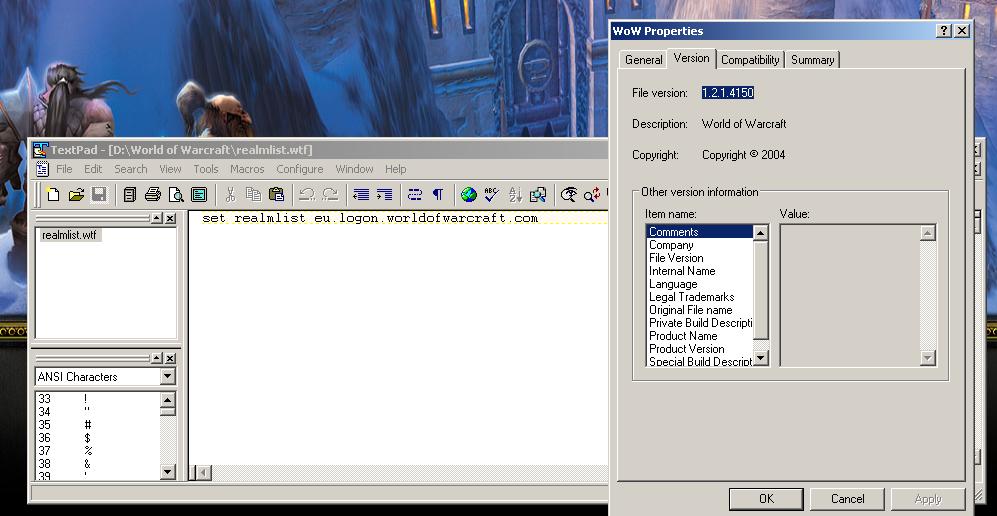Screen dimensions: 997x516
Task: Click the Paste clipboard icon
Action: pos(276,194)
